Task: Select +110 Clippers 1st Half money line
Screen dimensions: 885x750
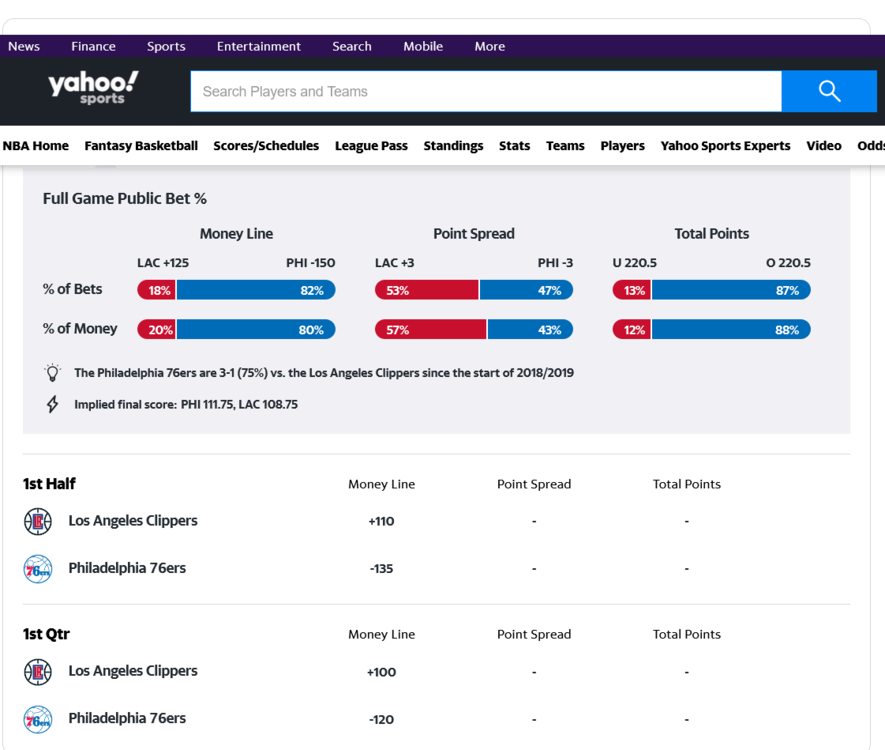Action: coord(381,521)
